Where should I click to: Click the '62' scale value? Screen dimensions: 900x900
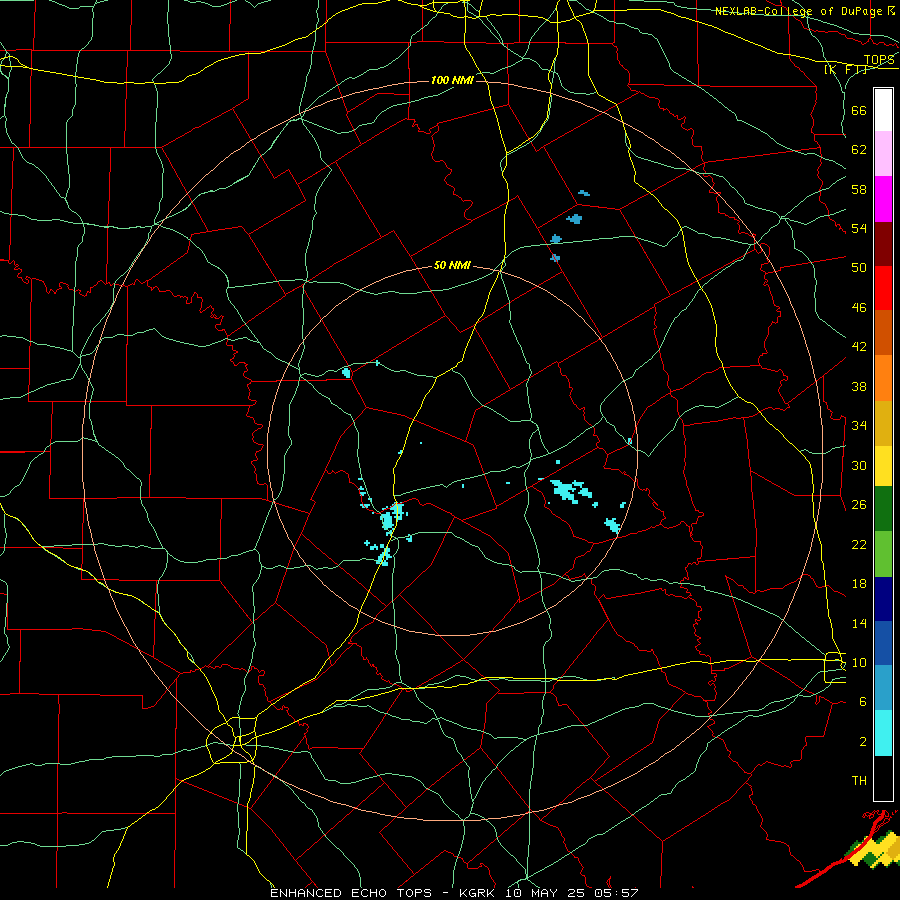[859, 150]
